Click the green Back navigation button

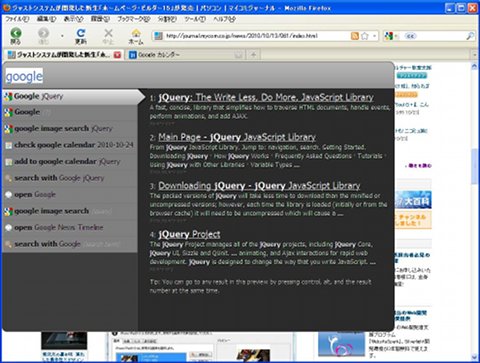pos(16,33)
